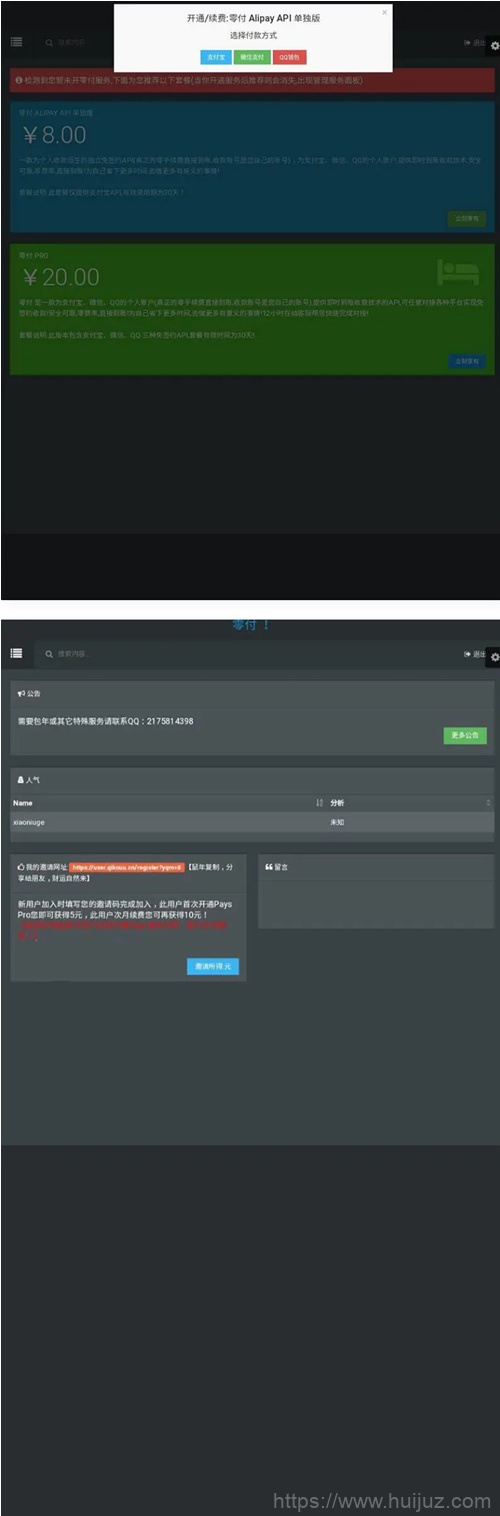The width and height of the screenshot is (500, 1516).
Task: Click the 留言 panel header
Action: 376,867
